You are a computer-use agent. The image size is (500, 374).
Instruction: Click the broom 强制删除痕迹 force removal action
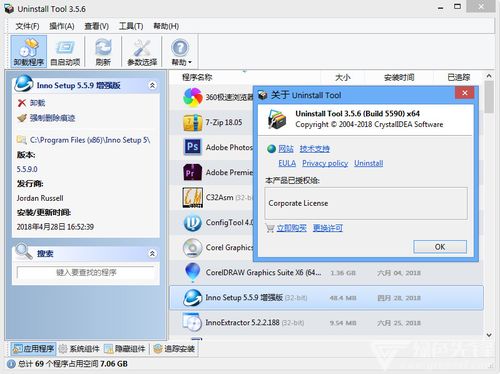pyautogui.click(x=46, y=118)
